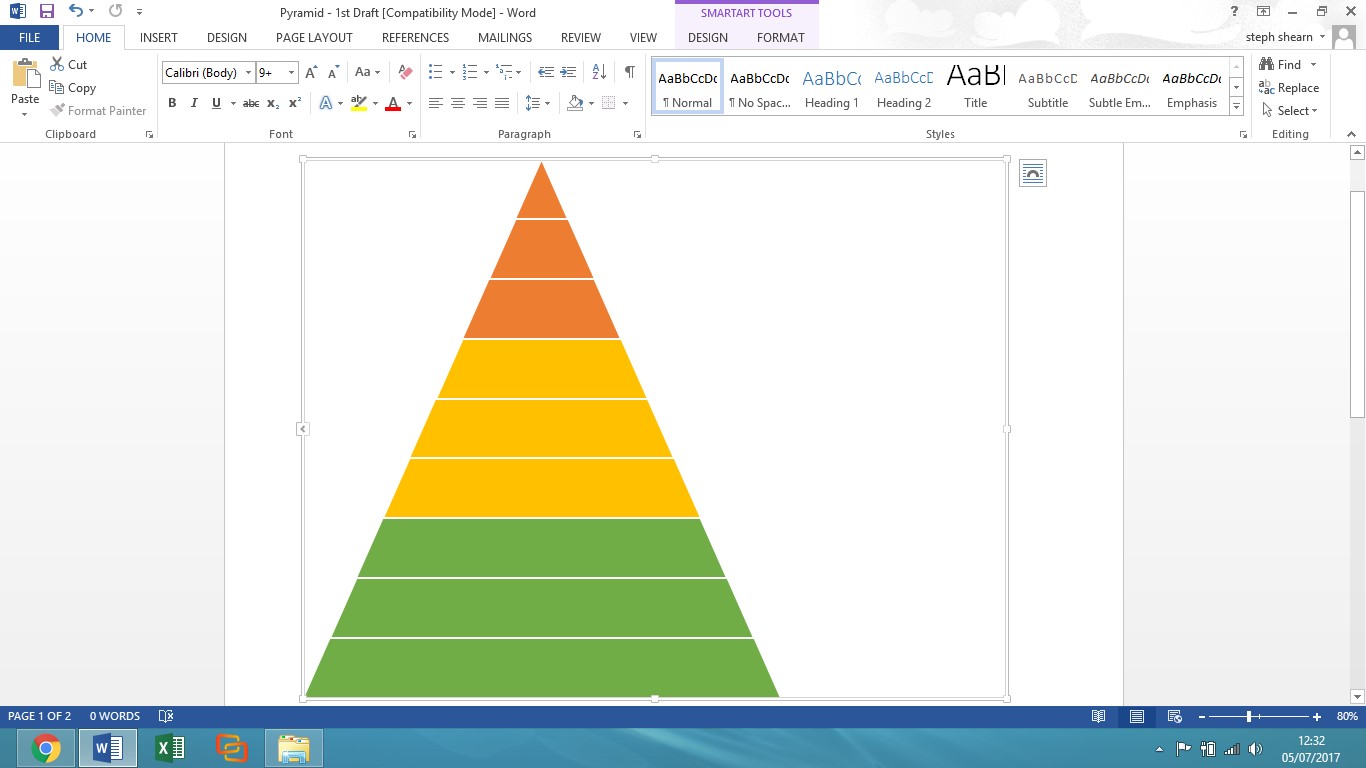This screenshot has height=768, width=1366.
Task: Open the FILE tab
Action: (30, 37)
